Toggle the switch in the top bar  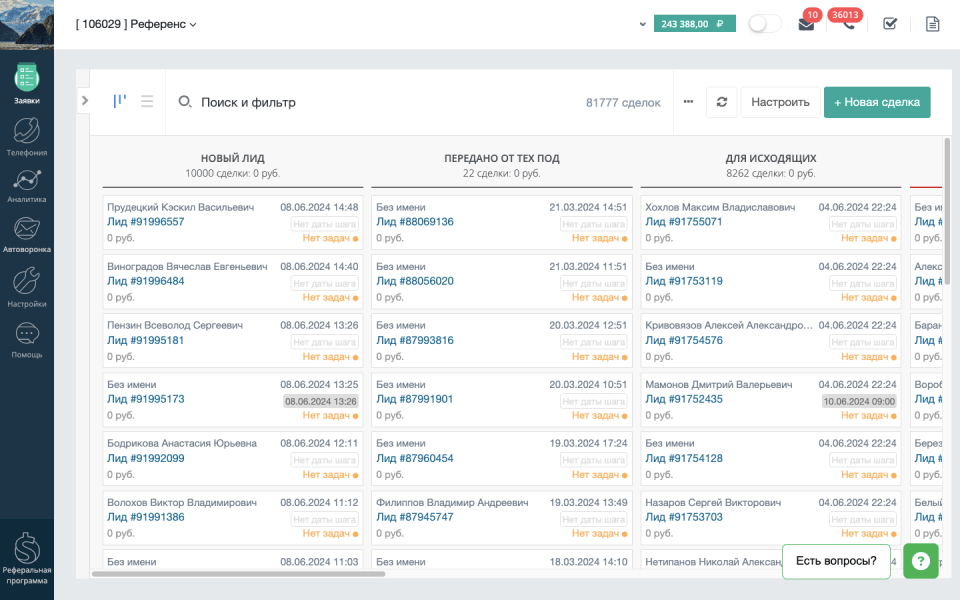pos(765,24)
